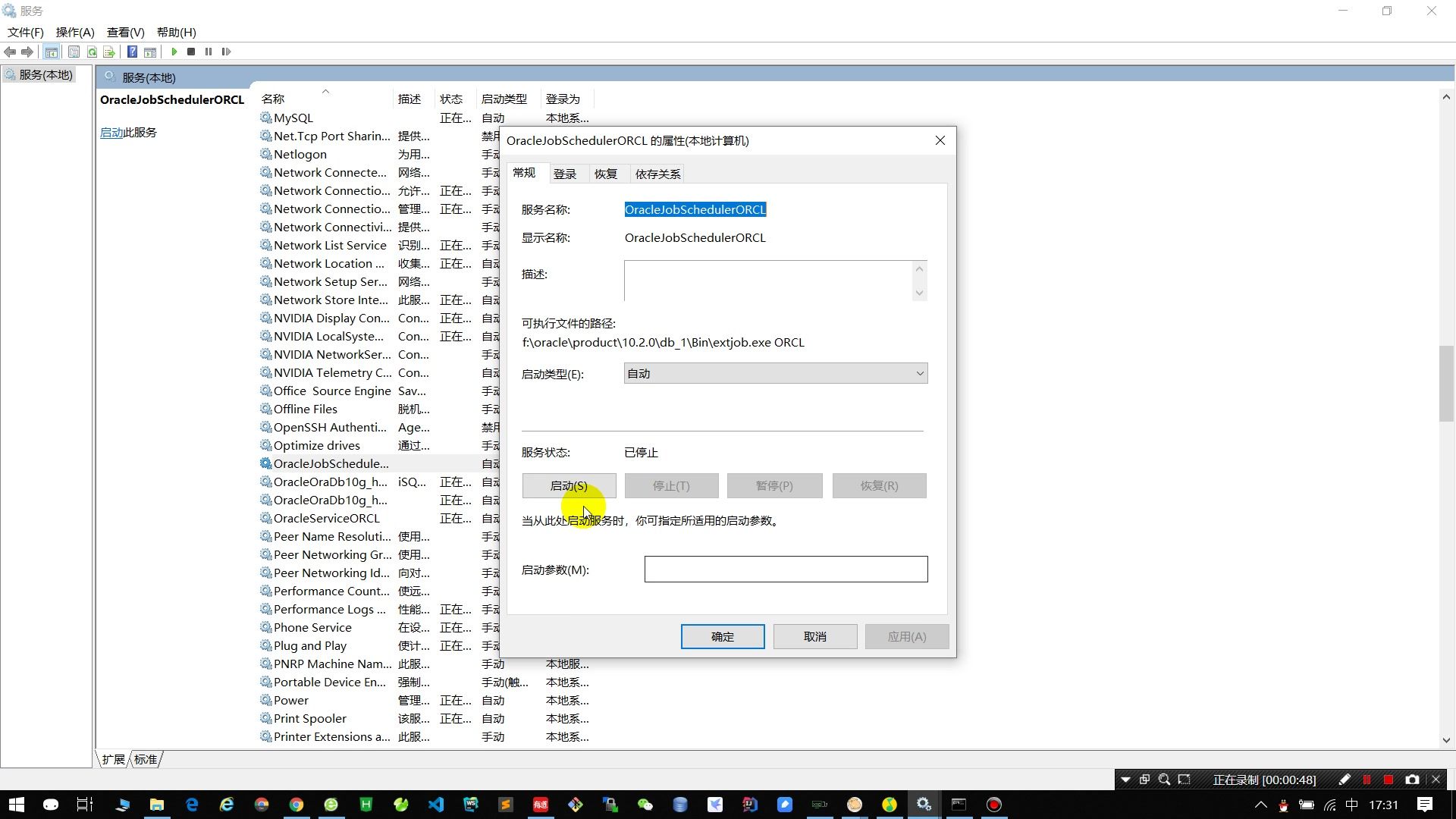Close the OracleJobSchedulerORCL properties dialog
The width and height of the screenshot is (1456, 819).
coord(940,140)
